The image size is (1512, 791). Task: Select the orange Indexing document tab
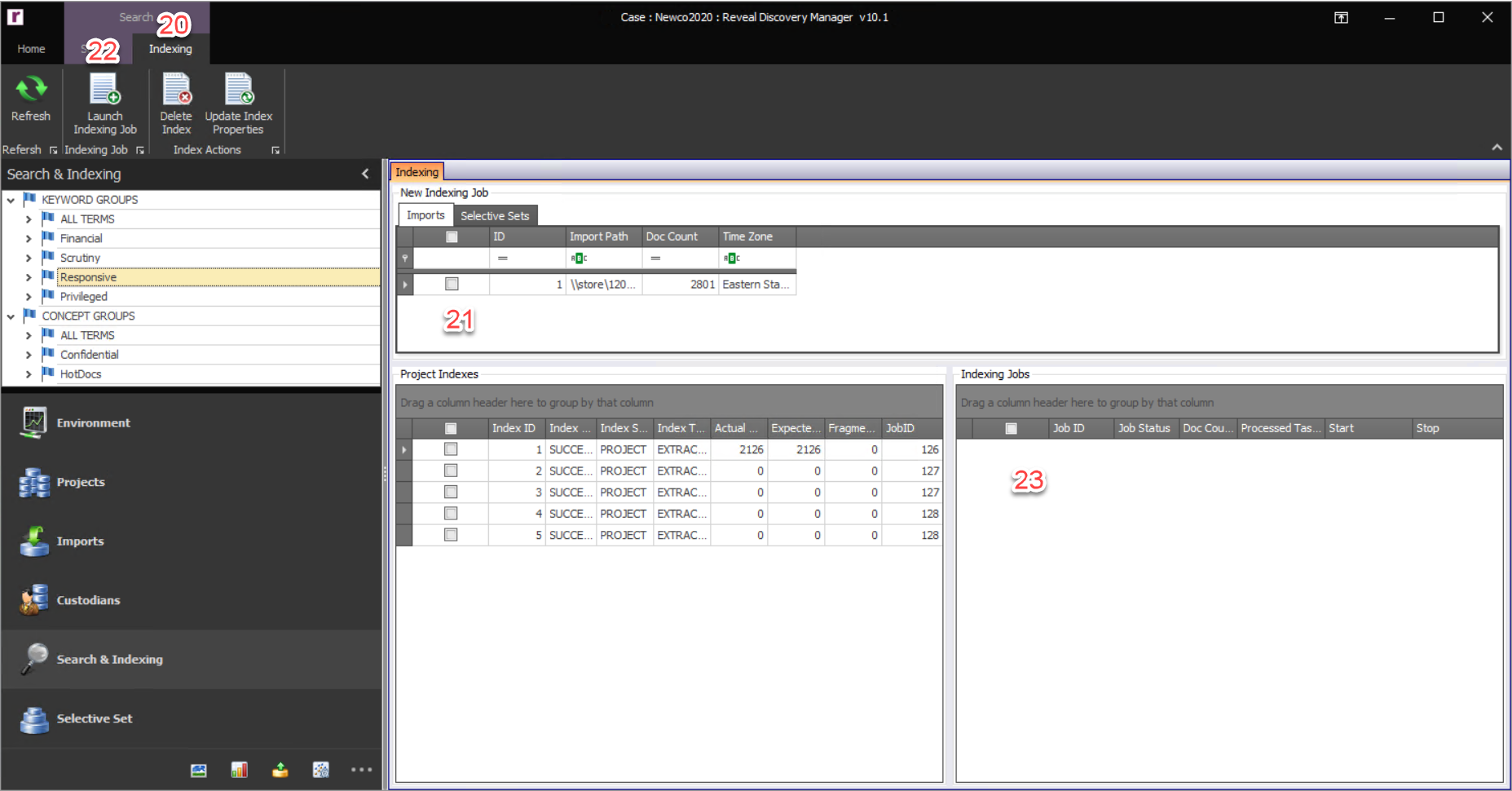[x=417, y=172]
